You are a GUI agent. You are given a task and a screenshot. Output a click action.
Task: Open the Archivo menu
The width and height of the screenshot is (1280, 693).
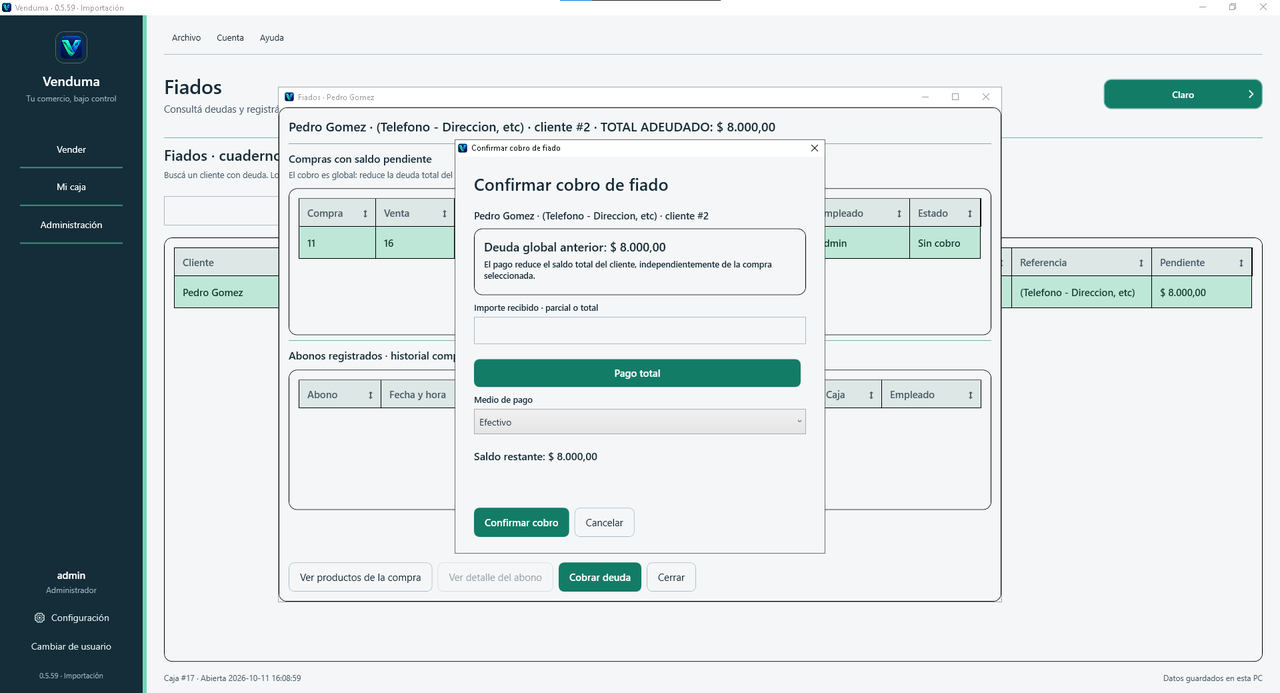click(x=186, y=38)
